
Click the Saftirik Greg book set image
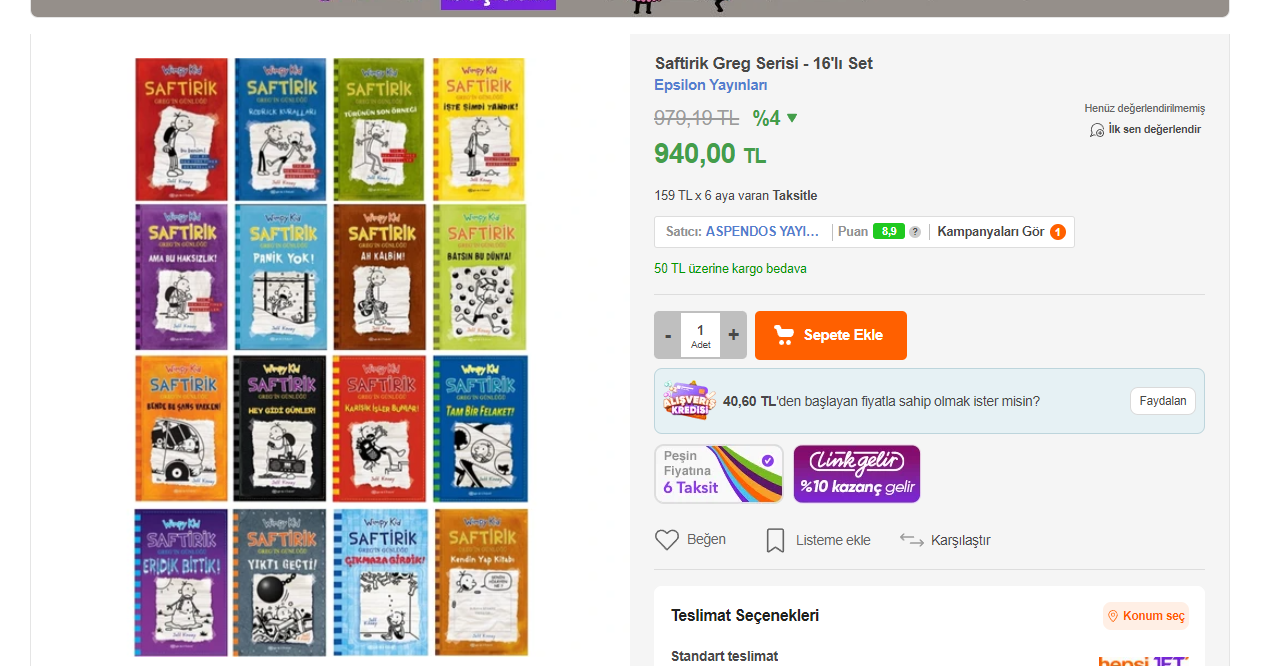(331, 356)
